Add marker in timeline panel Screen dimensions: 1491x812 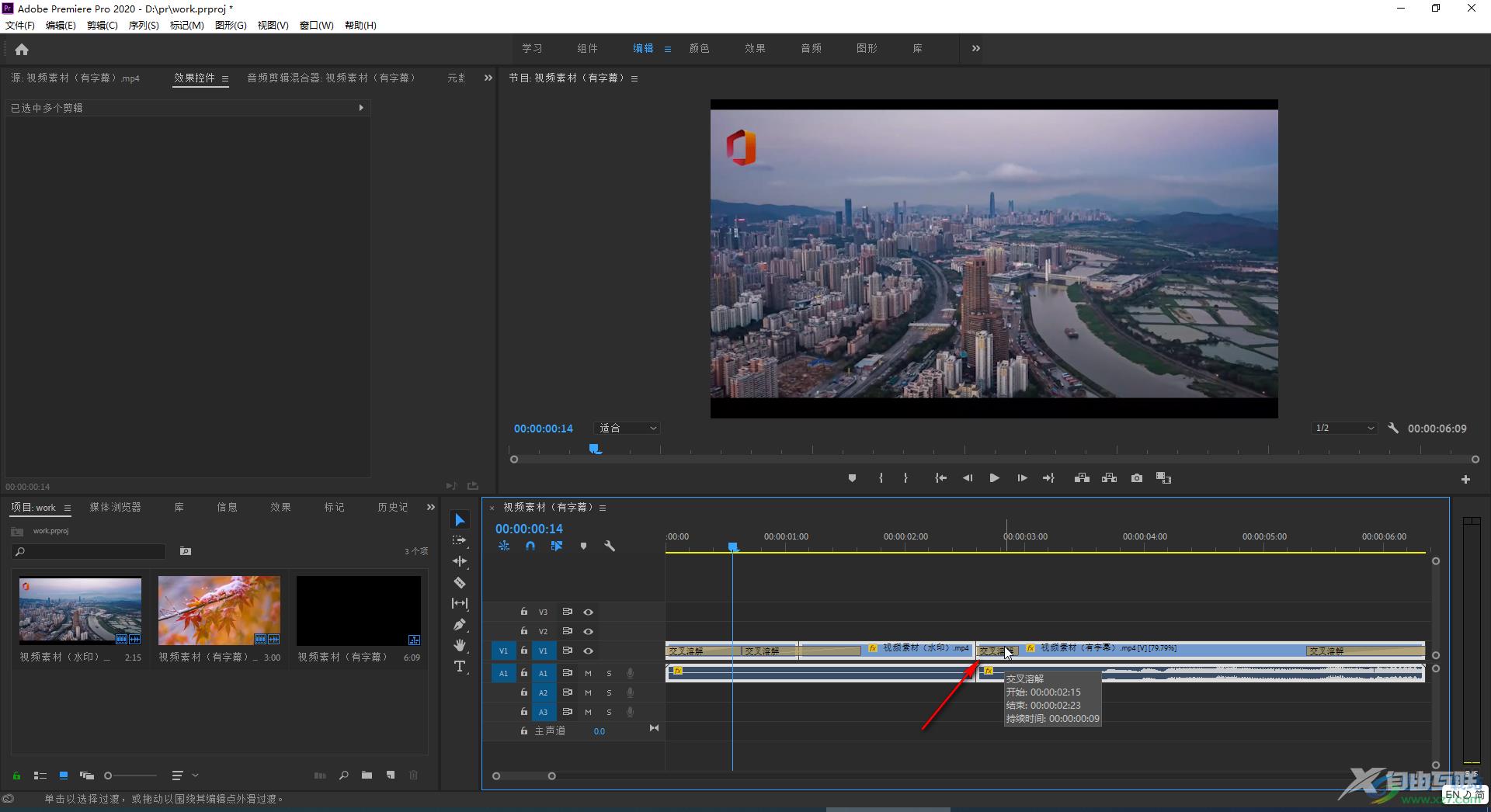pyautogui.click(x=583, y=546)
